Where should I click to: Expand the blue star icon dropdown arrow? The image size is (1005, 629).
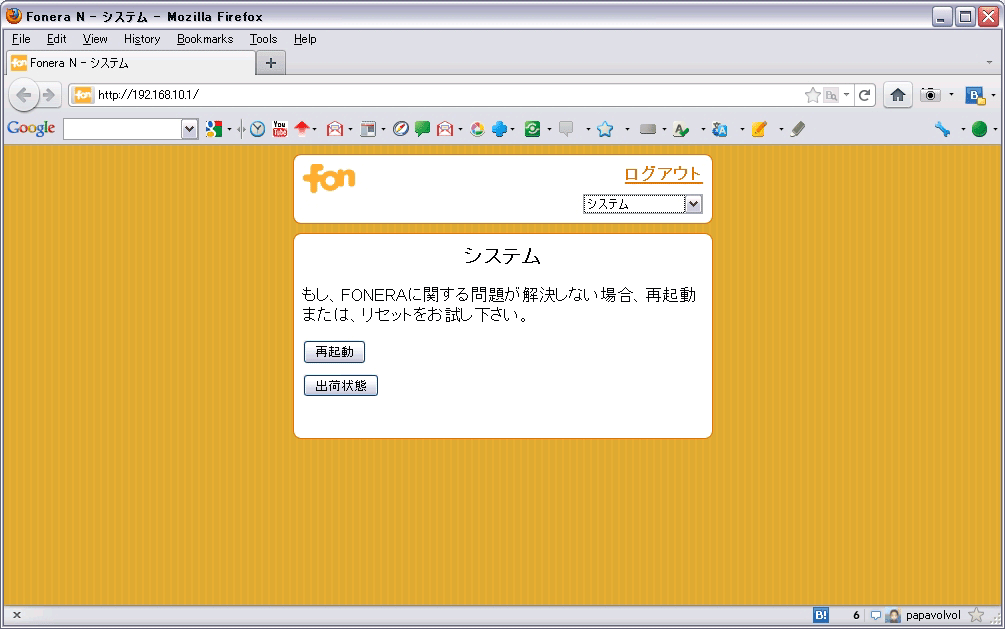click(627, 129)
